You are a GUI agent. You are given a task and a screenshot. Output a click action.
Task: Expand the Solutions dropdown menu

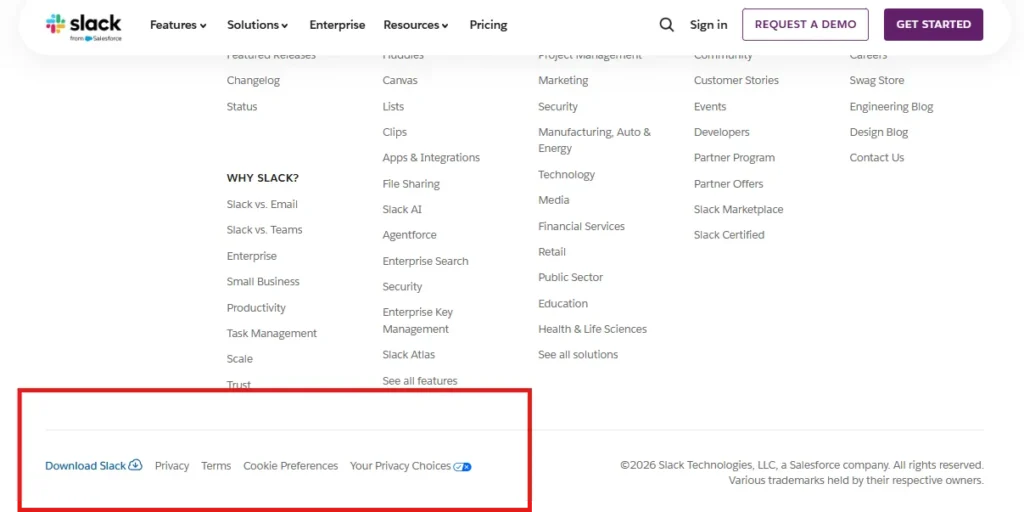[257, 25]
